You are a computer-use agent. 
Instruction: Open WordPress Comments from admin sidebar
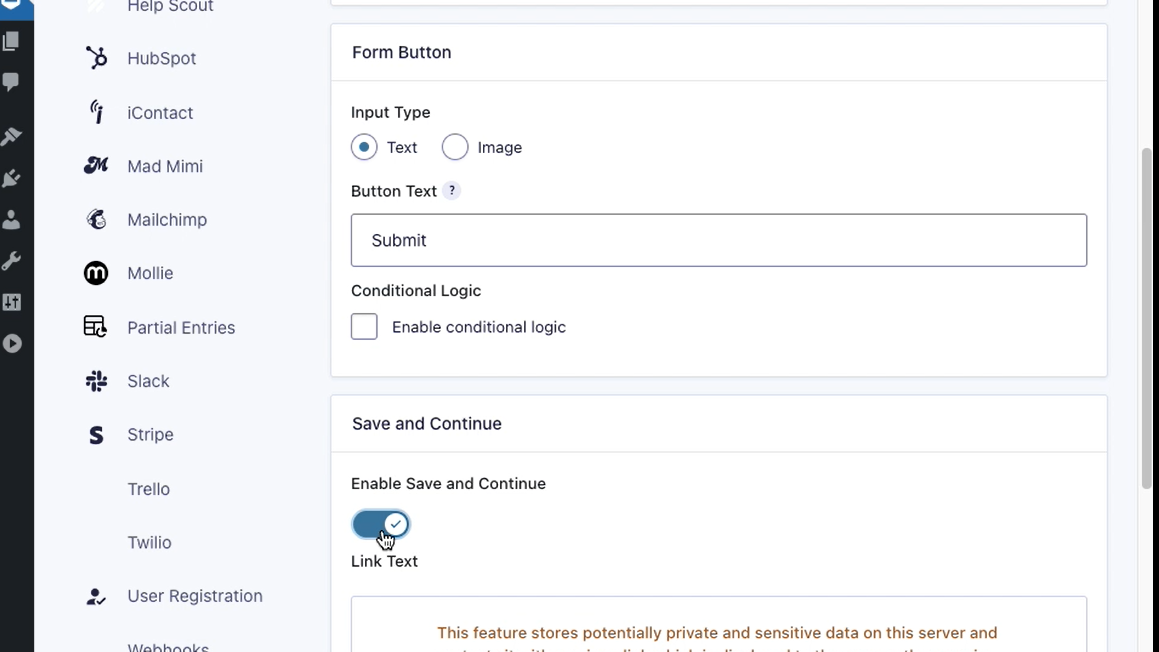(12, 82)
